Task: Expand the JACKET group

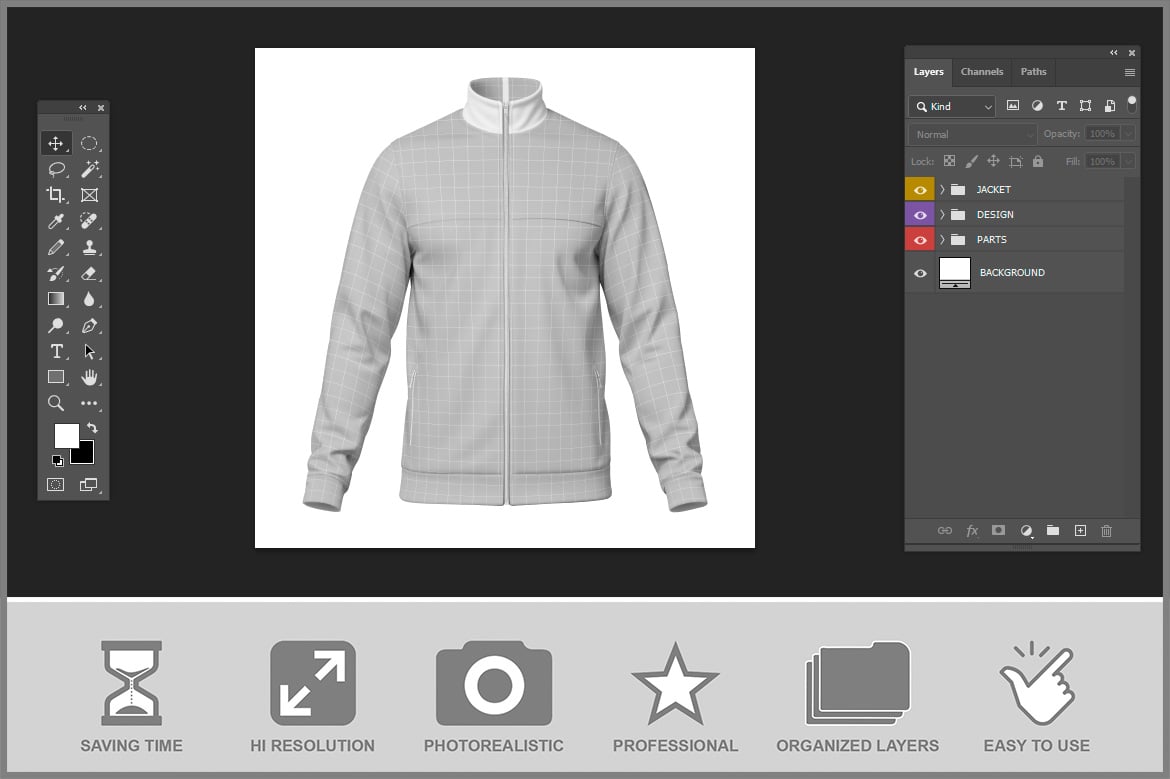Action: [x=942, y=190]
